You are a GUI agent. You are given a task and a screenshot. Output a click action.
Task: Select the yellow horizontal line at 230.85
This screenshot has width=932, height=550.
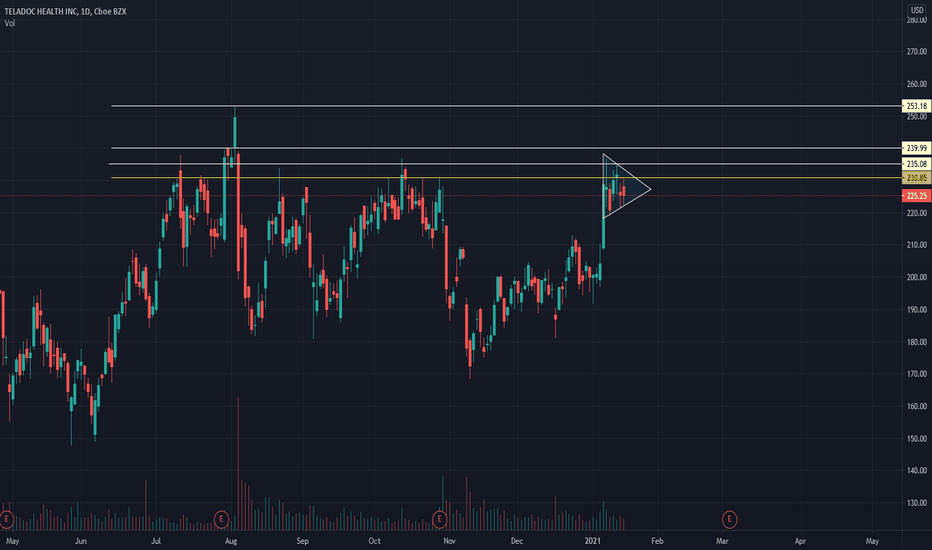click(x=505, y=178)
